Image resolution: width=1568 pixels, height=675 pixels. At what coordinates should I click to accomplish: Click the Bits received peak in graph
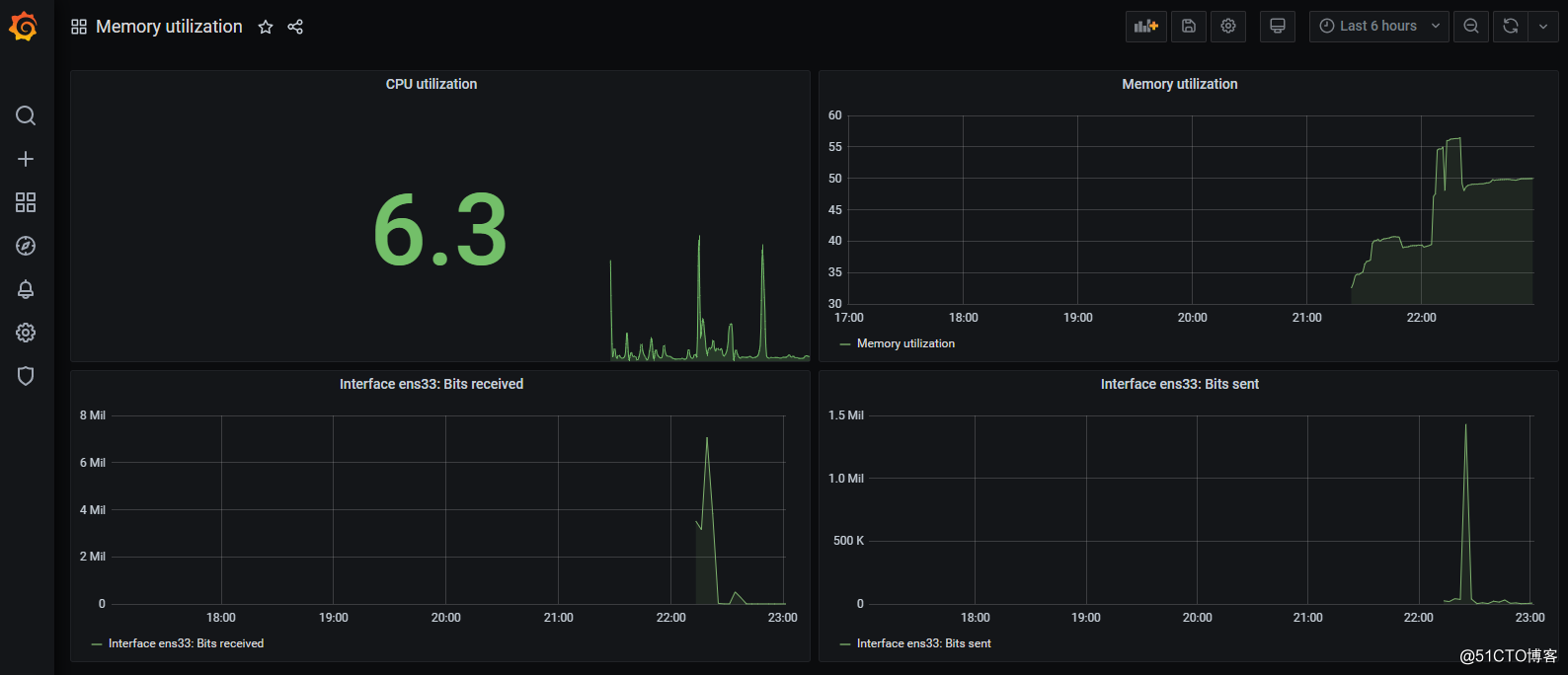707,439
